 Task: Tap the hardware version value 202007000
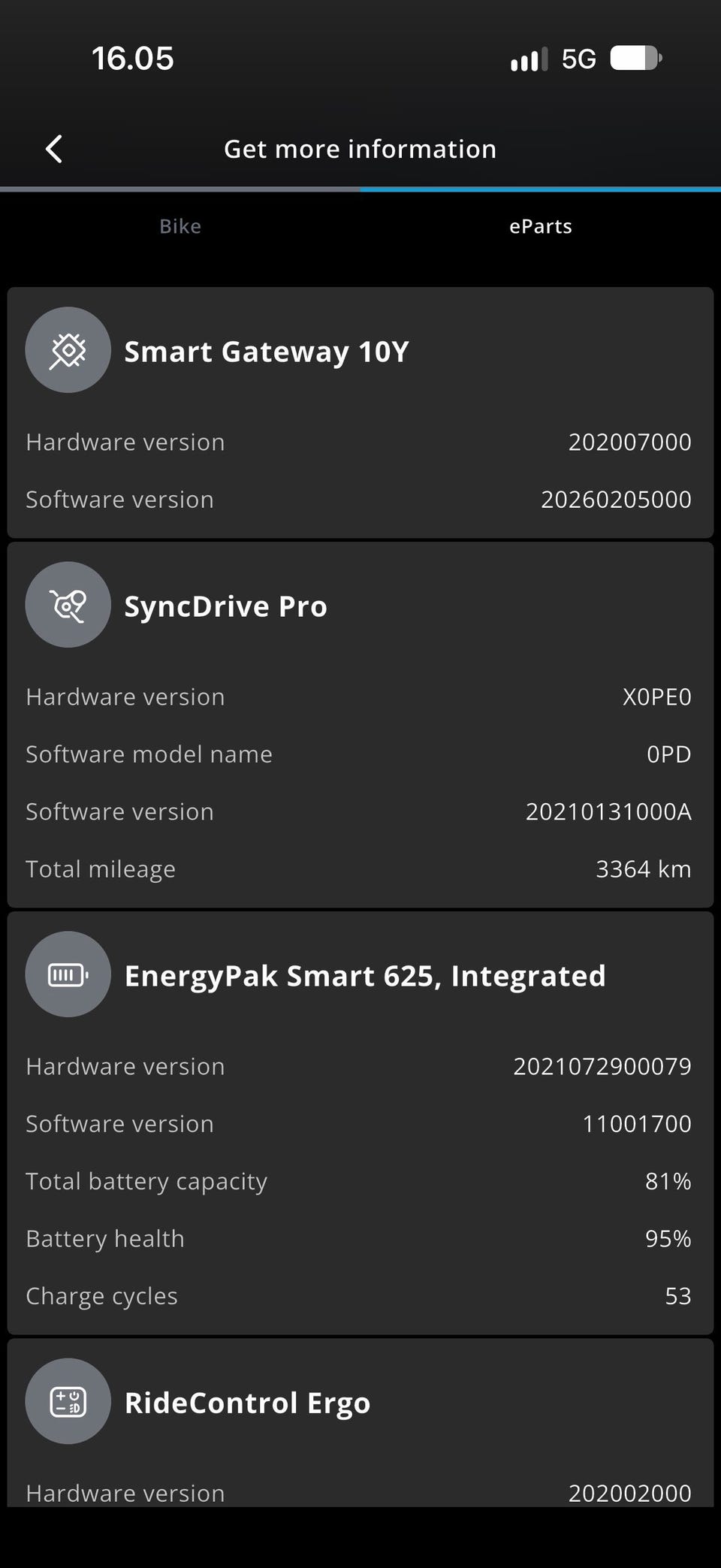tap(629, 442)
